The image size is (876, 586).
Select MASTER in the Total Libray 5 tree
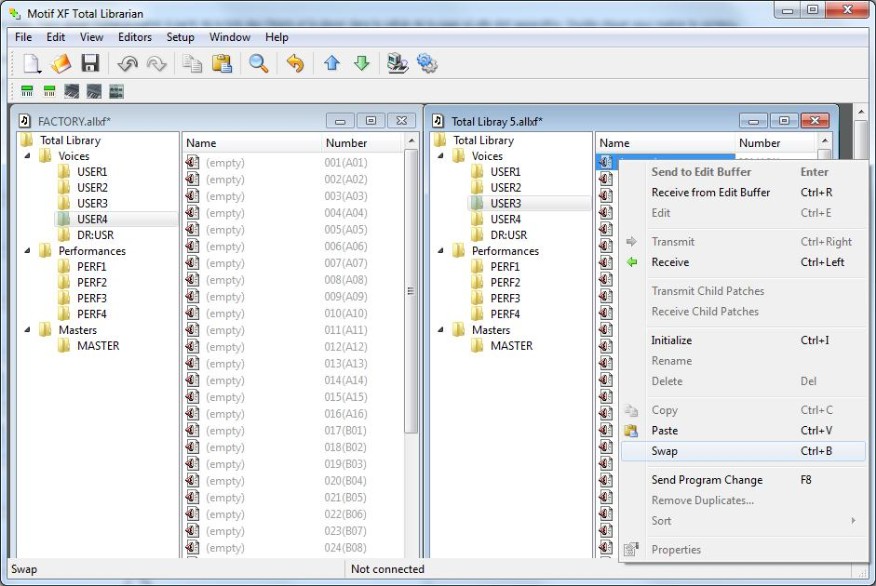511,346
